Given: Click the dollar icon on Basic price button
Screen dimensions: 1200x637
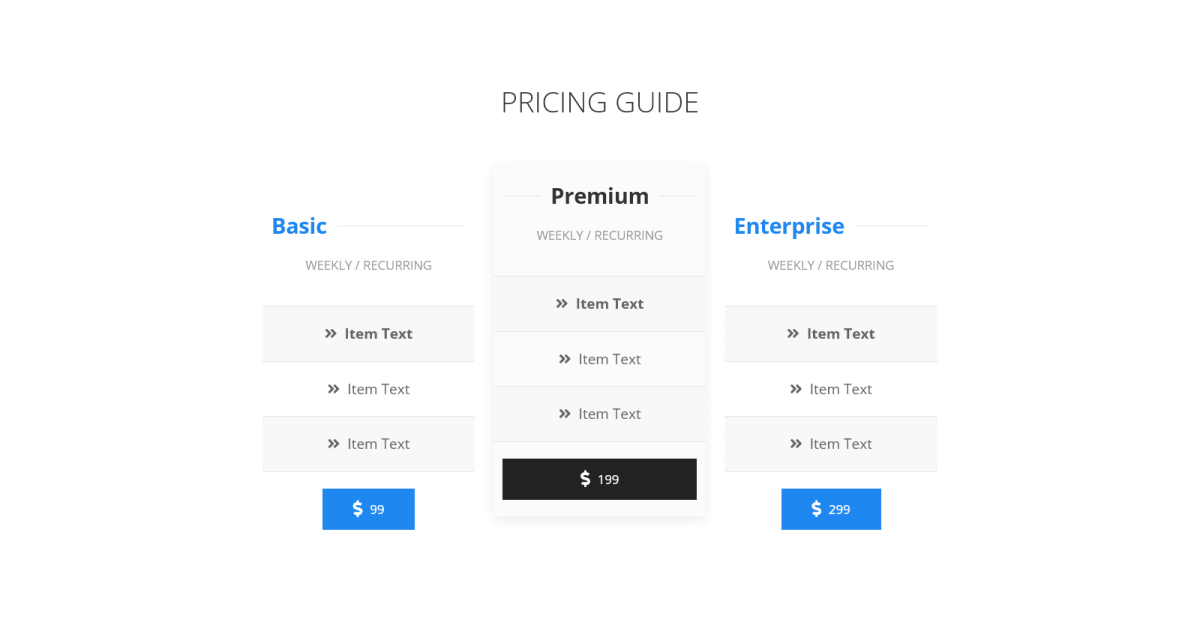Looking at the screenshot, I should pos(358,509).
